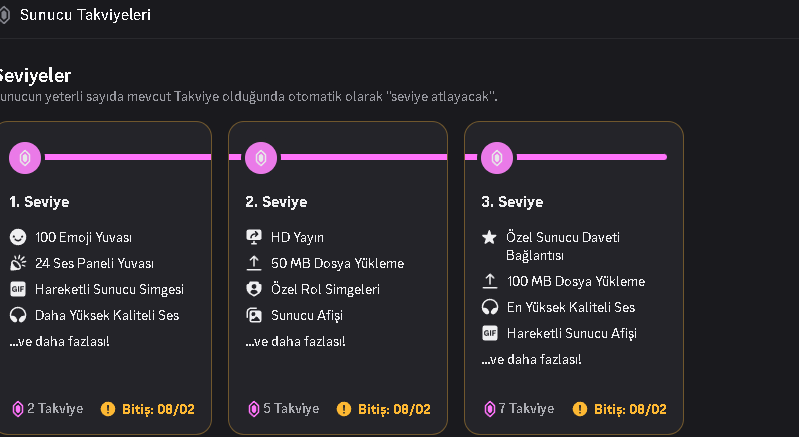Click the image icon beside Sunucu Afişi
Image resolution: width=799 pixels, height=437 pixels.
click(254, 315)
